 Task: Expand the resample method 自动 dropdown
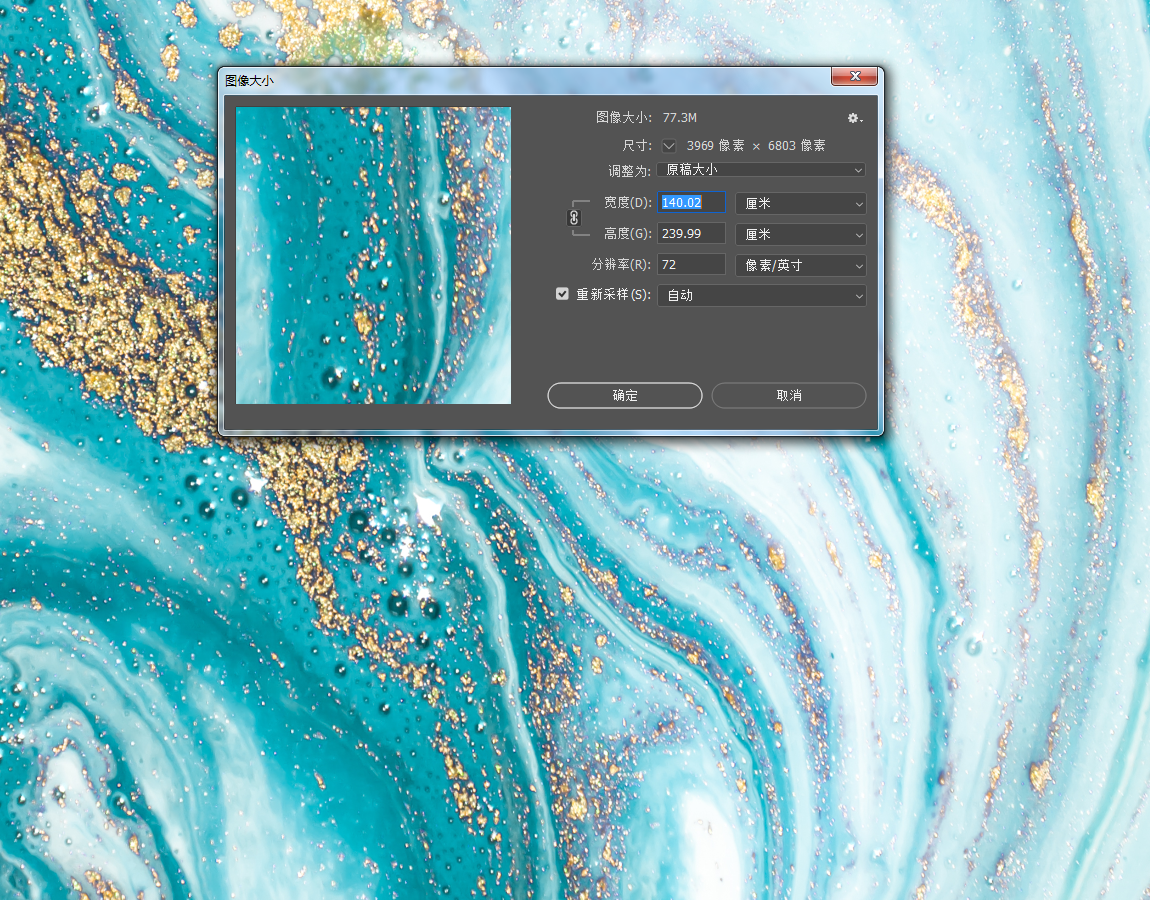point(761,296)
